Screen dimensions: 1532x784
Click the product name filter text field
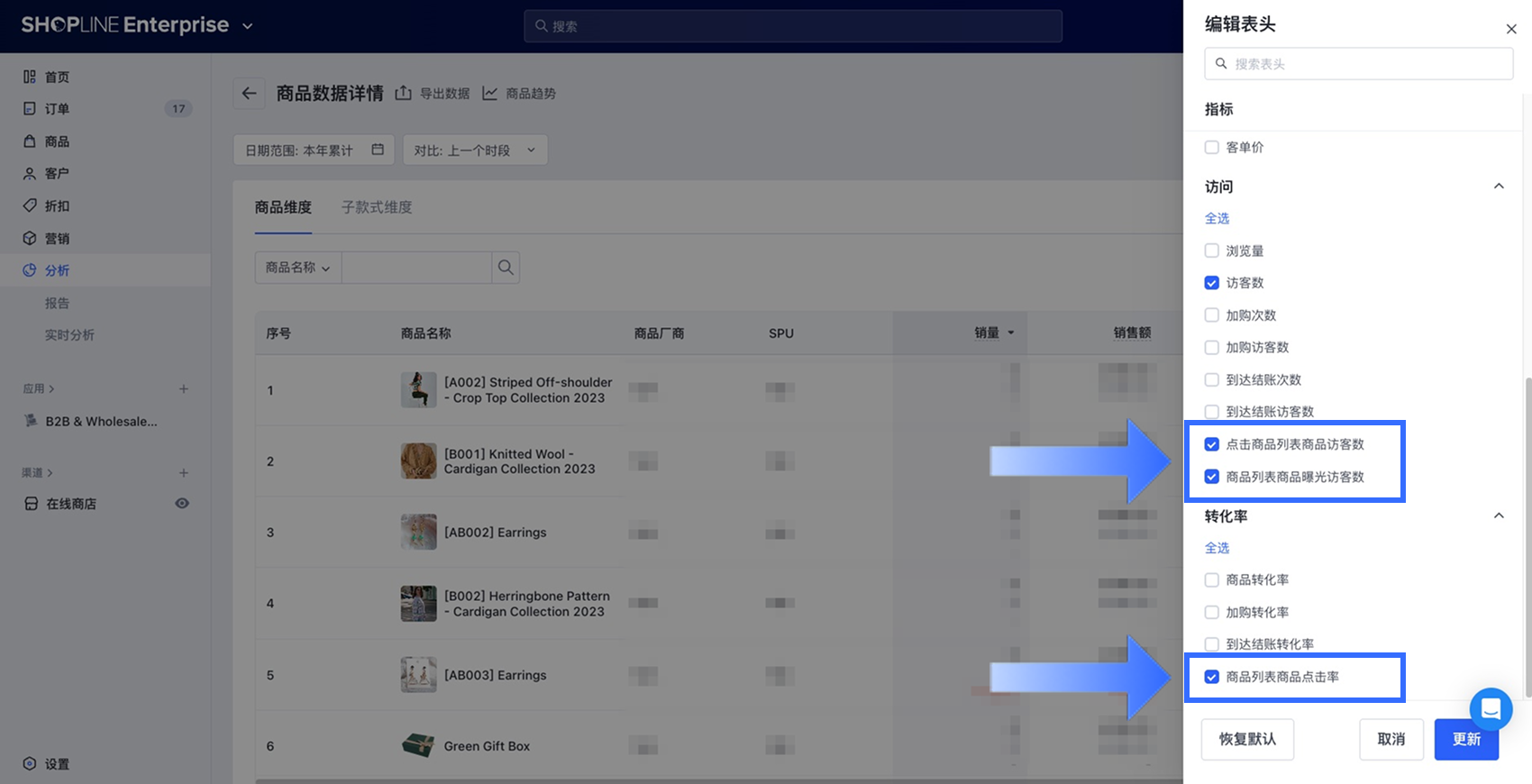coord(416,268)
